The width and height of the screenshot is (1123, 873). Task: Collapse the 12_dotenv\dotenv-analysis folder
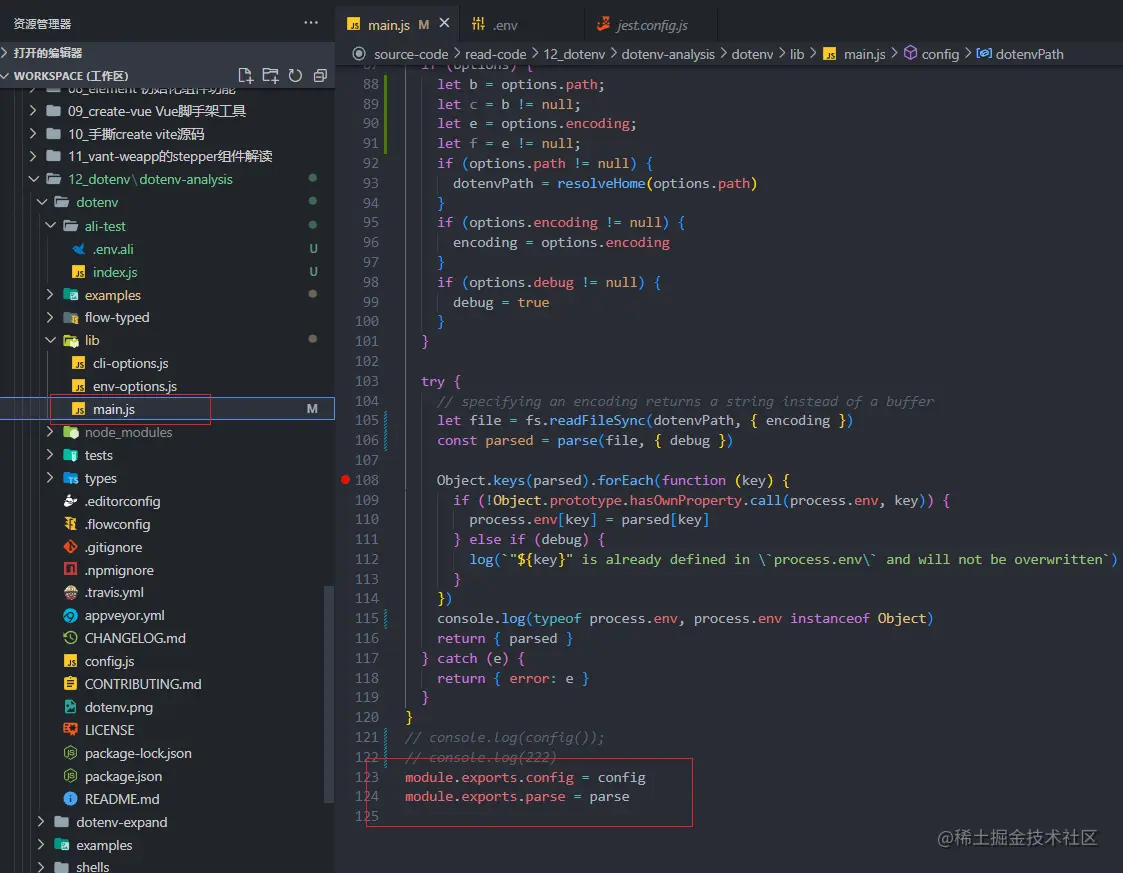33,179
